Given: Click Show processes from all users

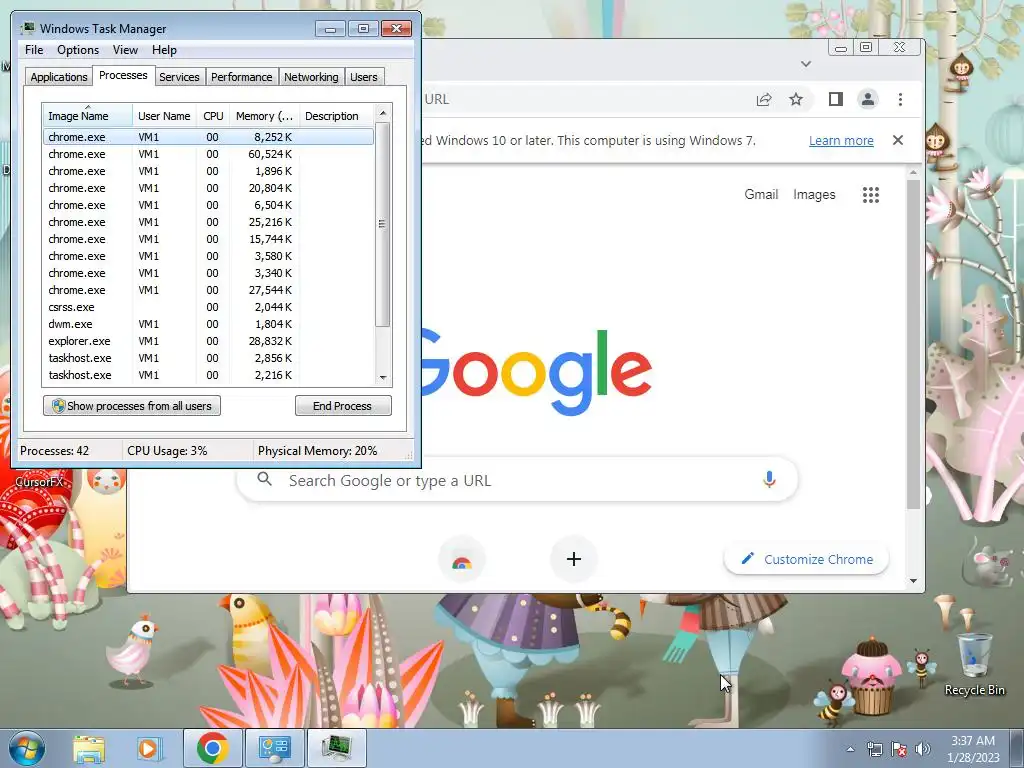Looking at the screenshot, I should point(132,406).
